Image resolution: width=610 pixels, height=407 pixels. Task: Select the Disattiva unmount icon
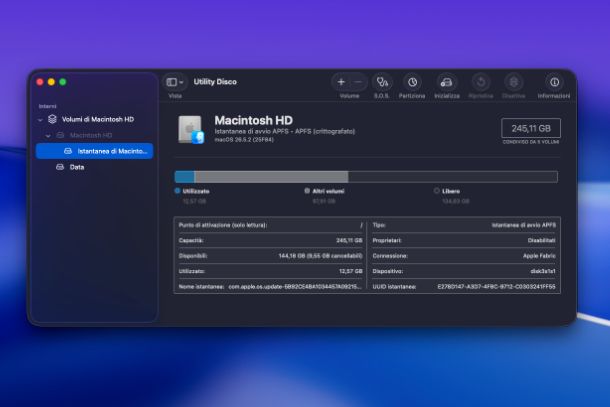click(x=514, y=82)
